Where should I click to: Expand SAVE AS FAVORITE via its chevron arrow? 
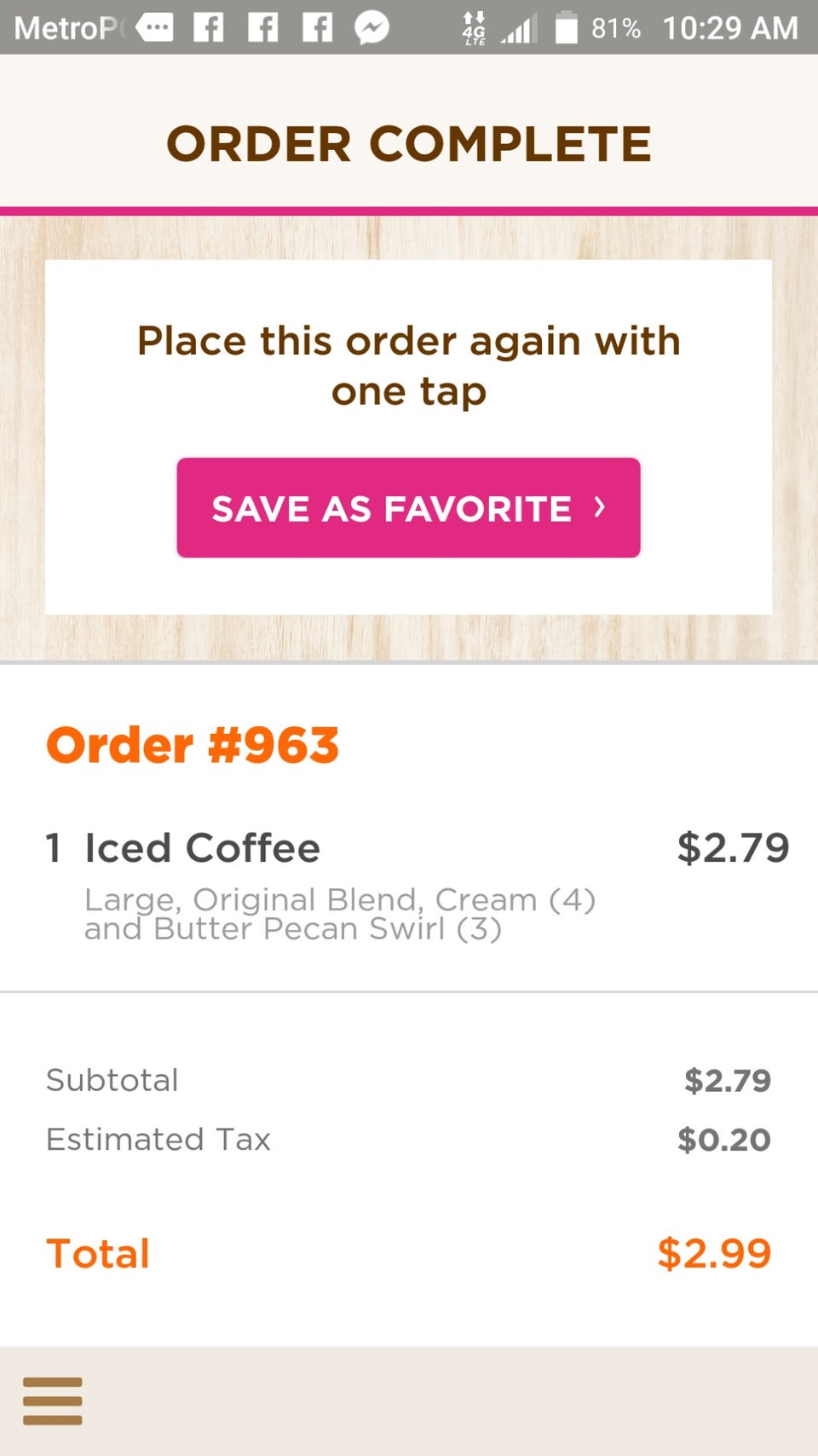click(599, 506)
